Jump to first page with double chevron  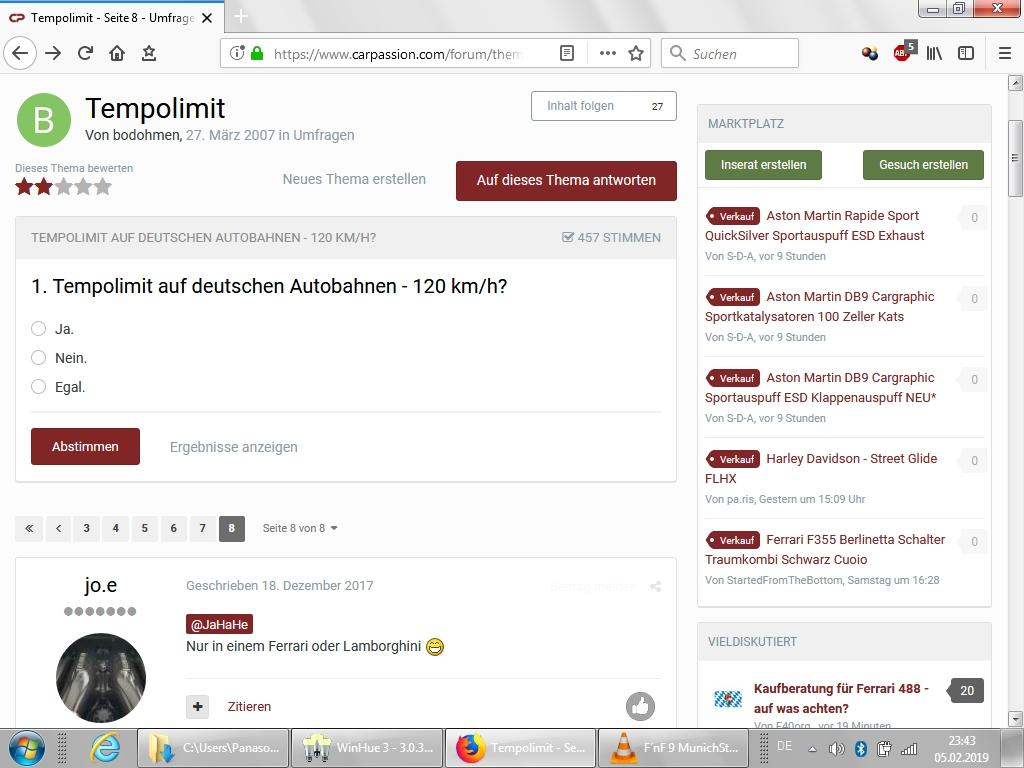29,528
